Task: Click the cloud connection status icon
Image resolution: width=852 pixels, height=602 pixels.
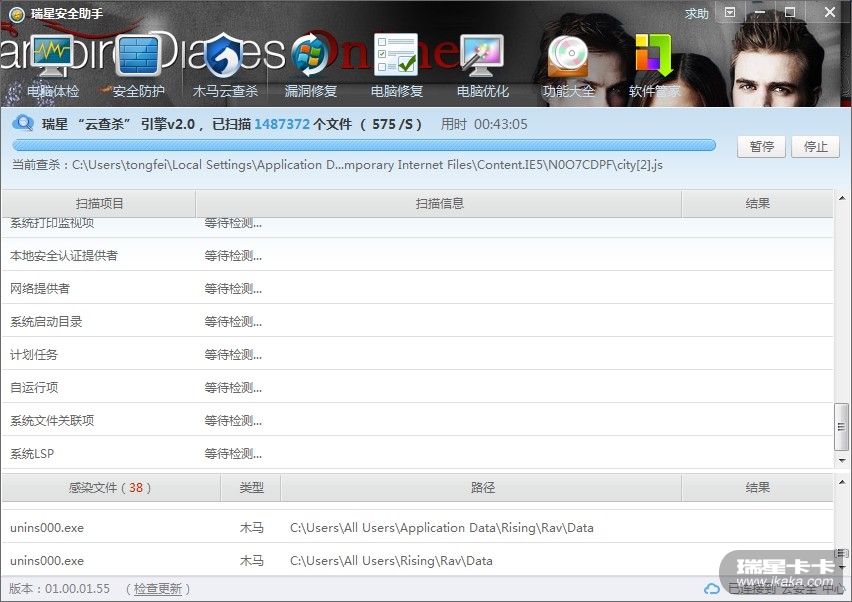Action: (x=712, y=589)
